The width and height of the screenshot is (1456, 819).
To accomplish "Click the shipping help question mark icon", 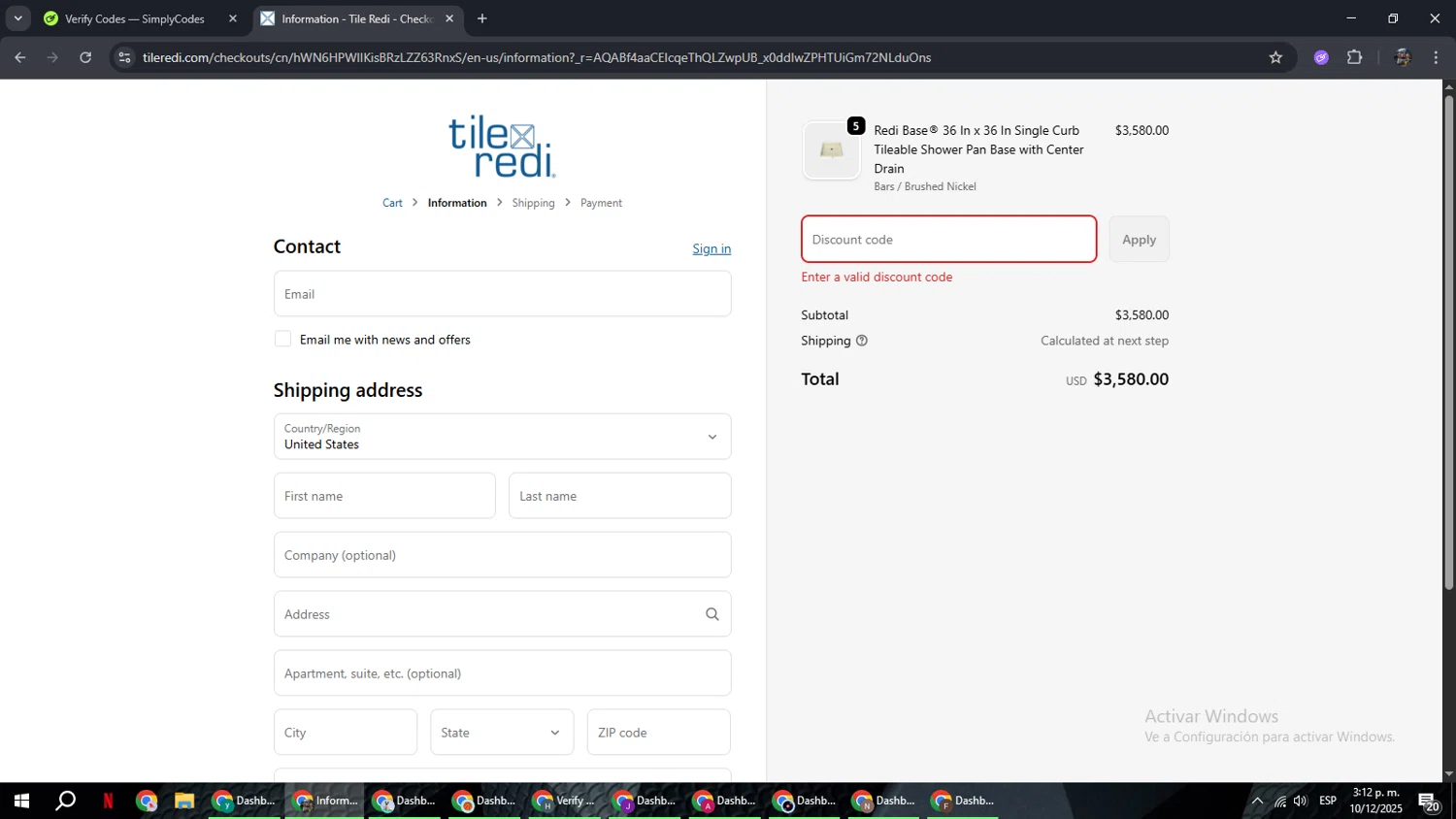I will click(x=861, y=341).
